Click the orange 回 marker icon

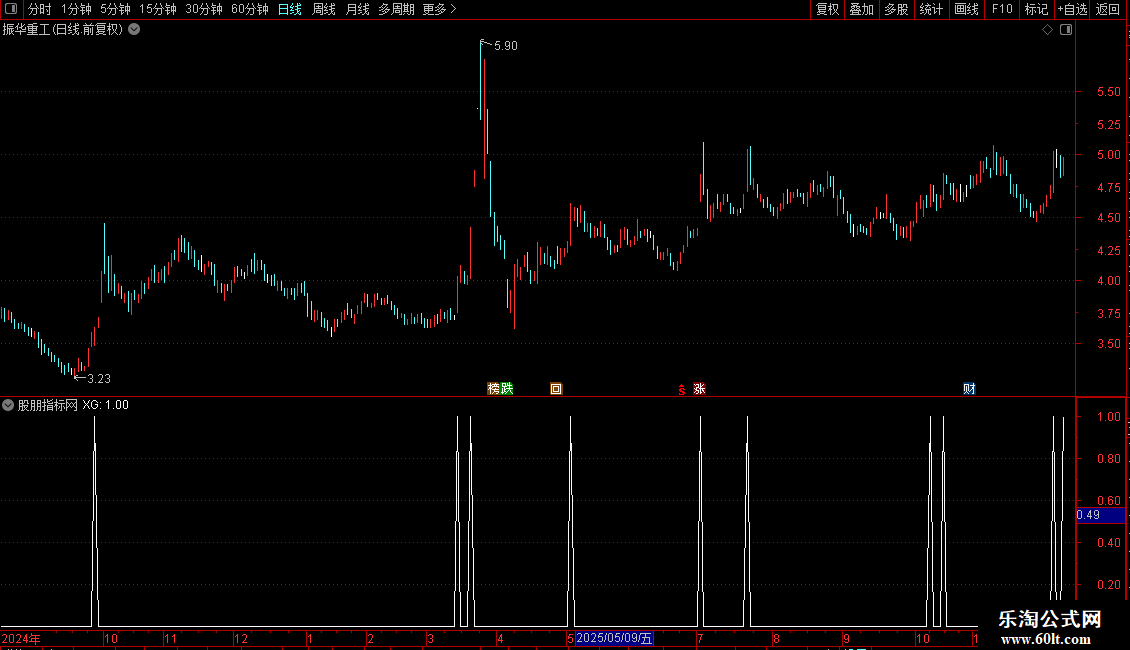(556, 389)
